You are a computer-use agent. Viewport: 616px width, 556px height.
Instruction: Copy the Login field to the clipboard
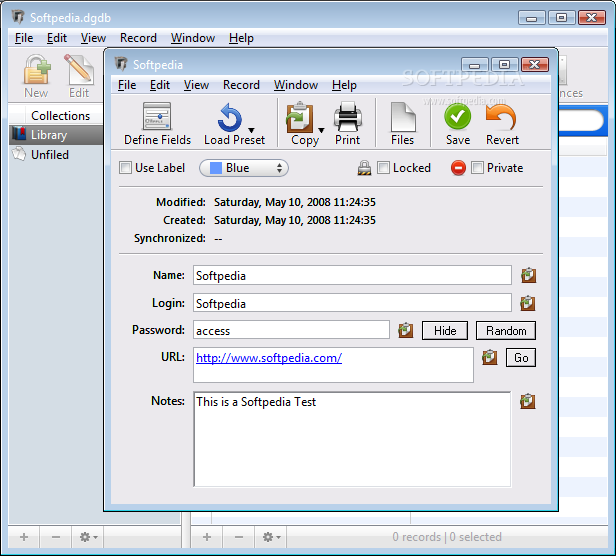click(x=528, y=303)
